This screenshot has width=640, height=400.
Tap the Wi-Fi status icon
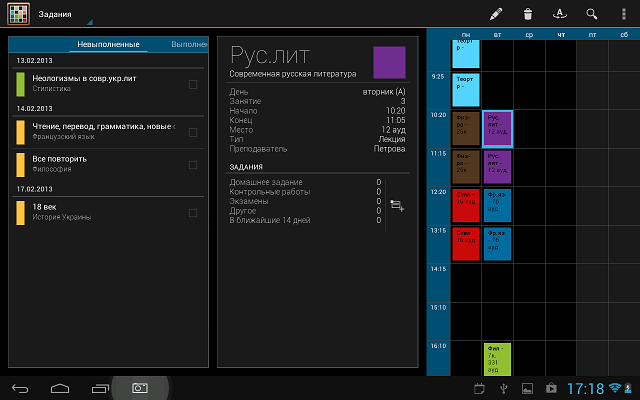pos(614,388)
